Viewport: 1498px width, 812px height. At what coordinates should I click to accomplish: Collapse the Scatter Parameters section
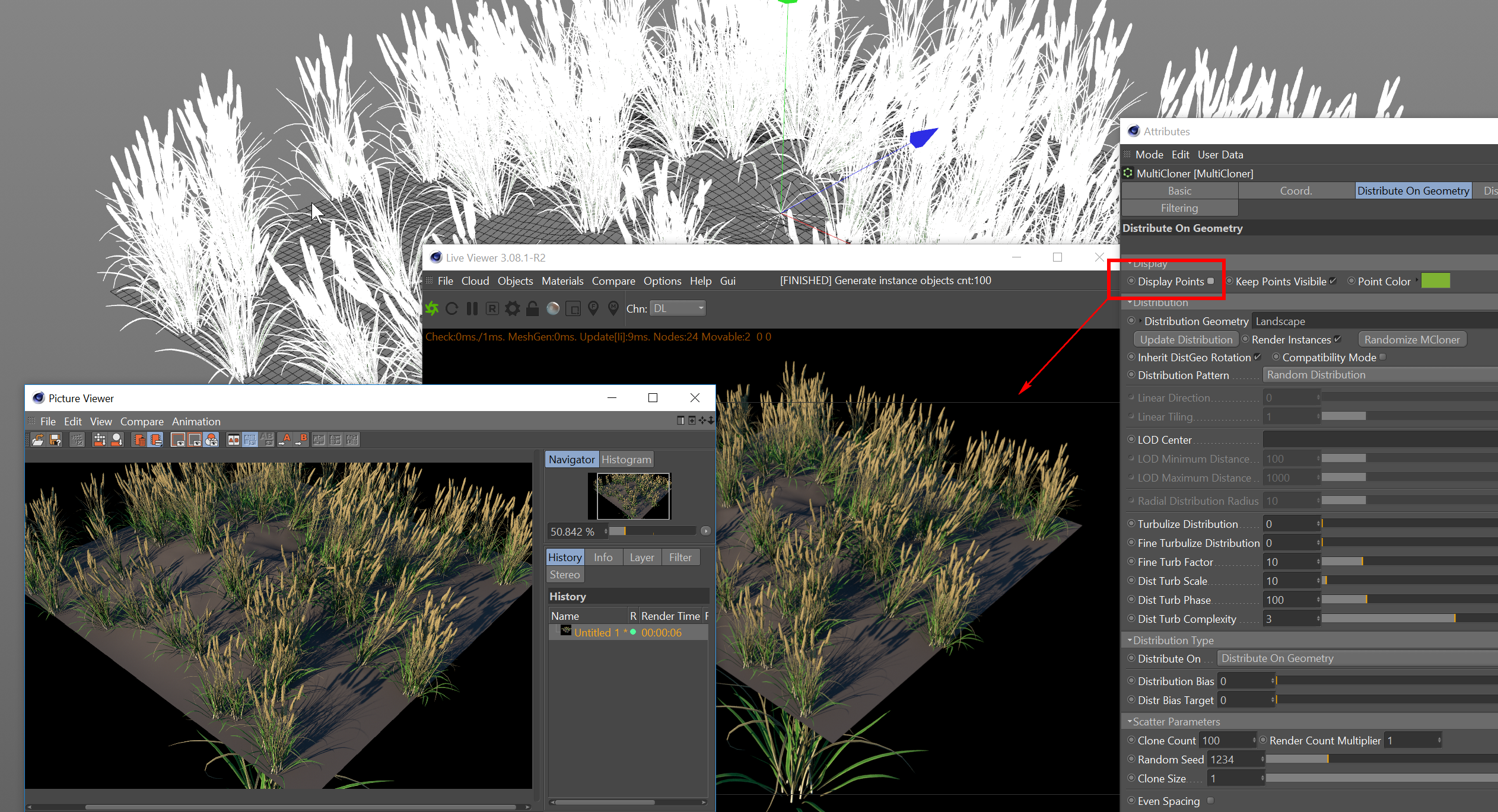1130,721
